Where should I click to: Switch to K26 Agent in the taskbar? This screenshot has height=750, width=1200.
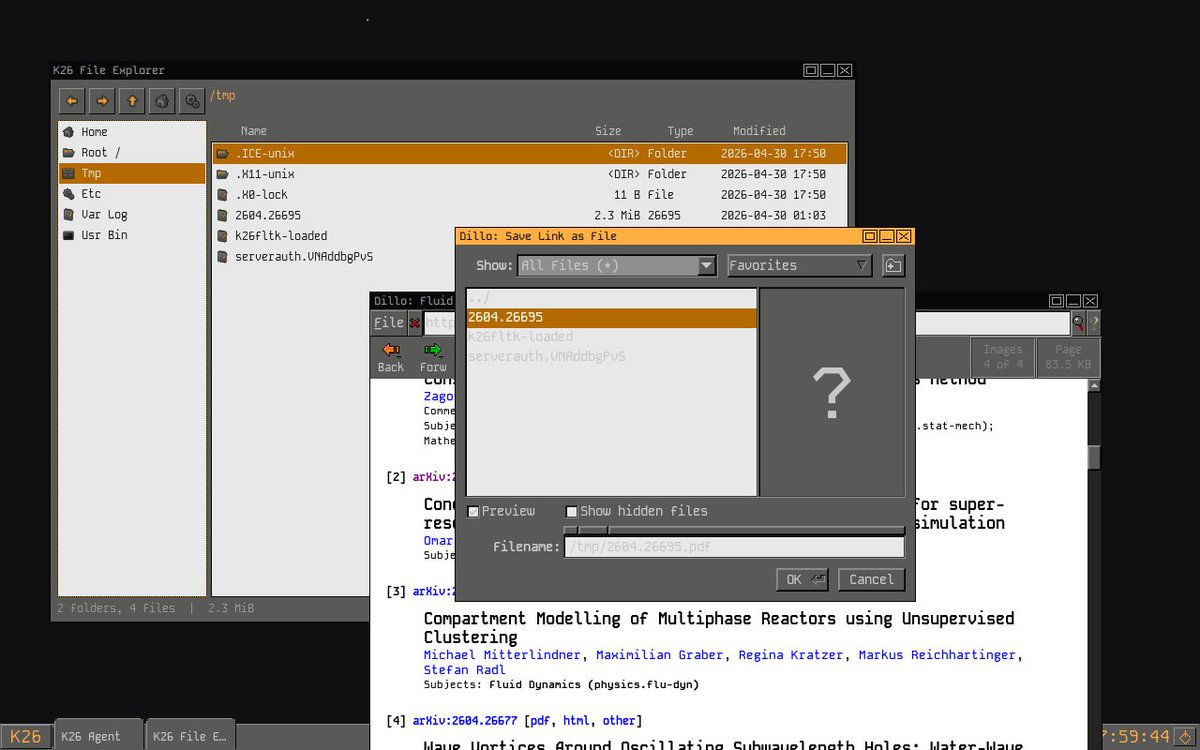pos(99,736)
